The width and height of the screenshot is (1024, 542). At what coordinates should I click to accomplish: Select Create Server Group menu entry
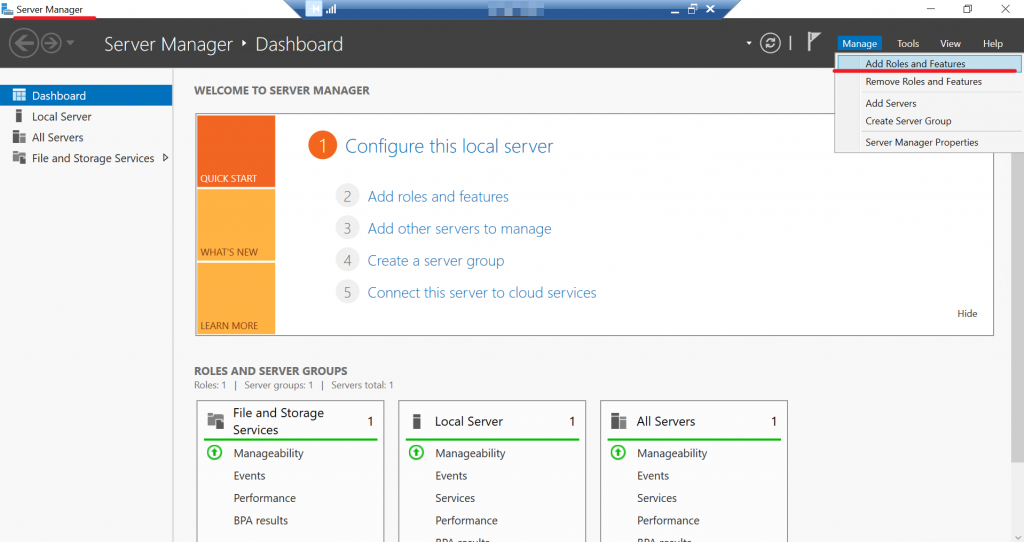coord(929,121)
